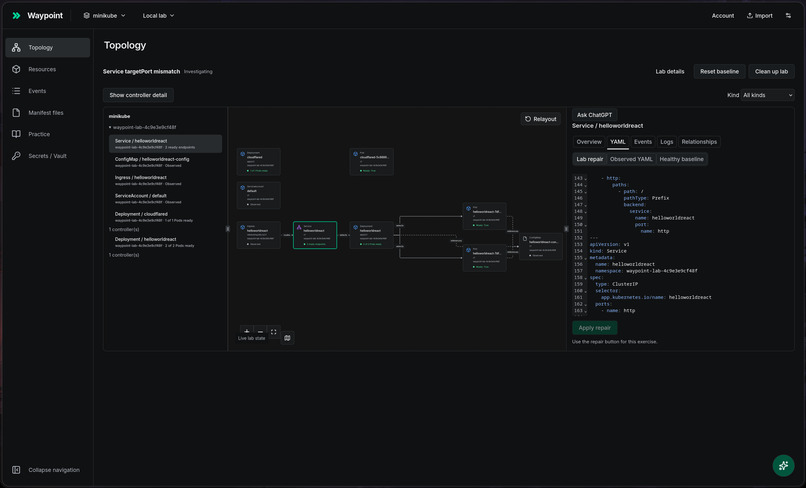Zoom out the topology graph
Viewport: 806px width, 488px height.
point(260,331)
